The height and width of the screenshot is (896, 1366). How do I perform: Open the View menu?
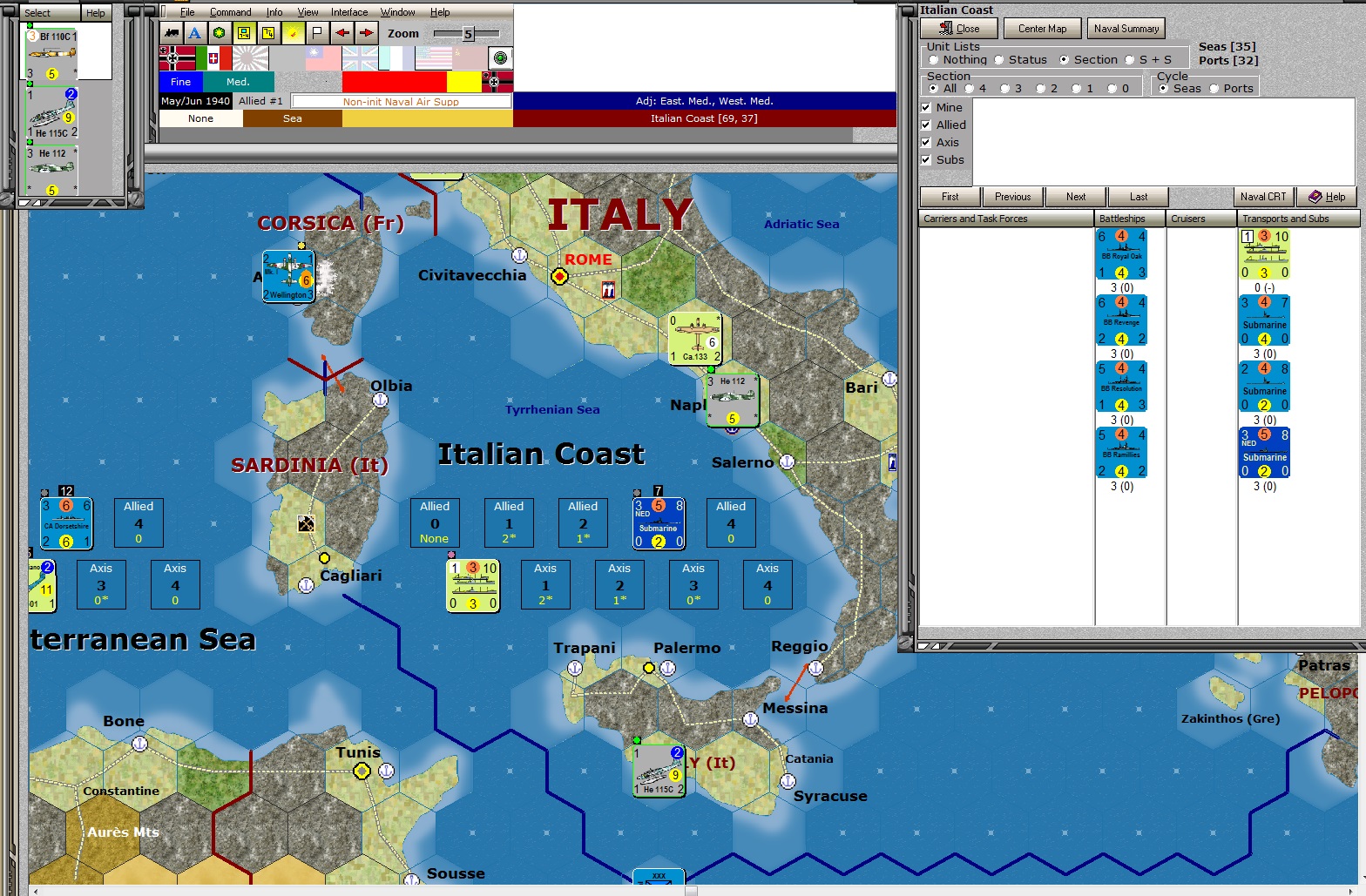tap(308, 12)
